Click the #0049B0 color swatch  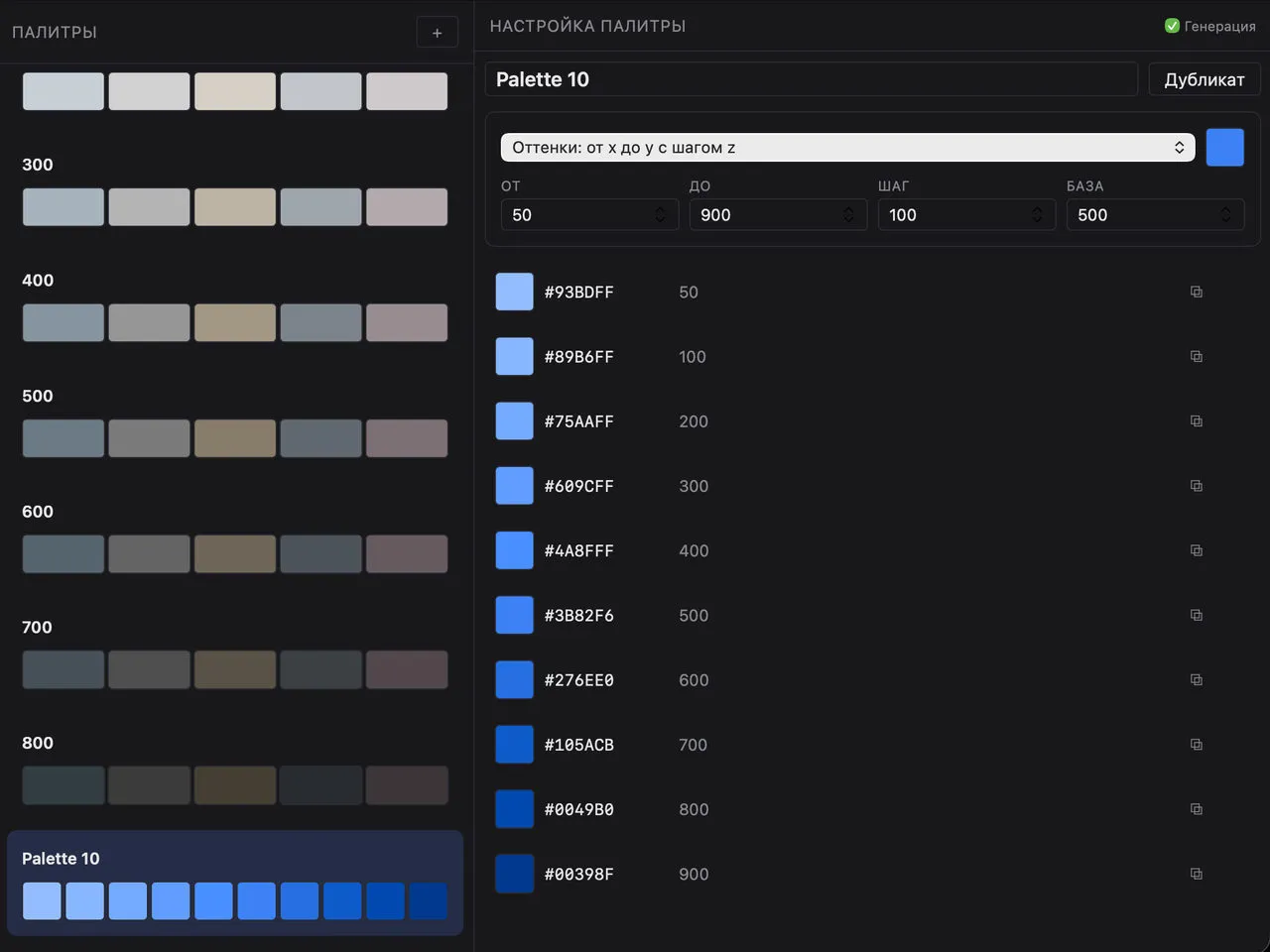(515, 809)
